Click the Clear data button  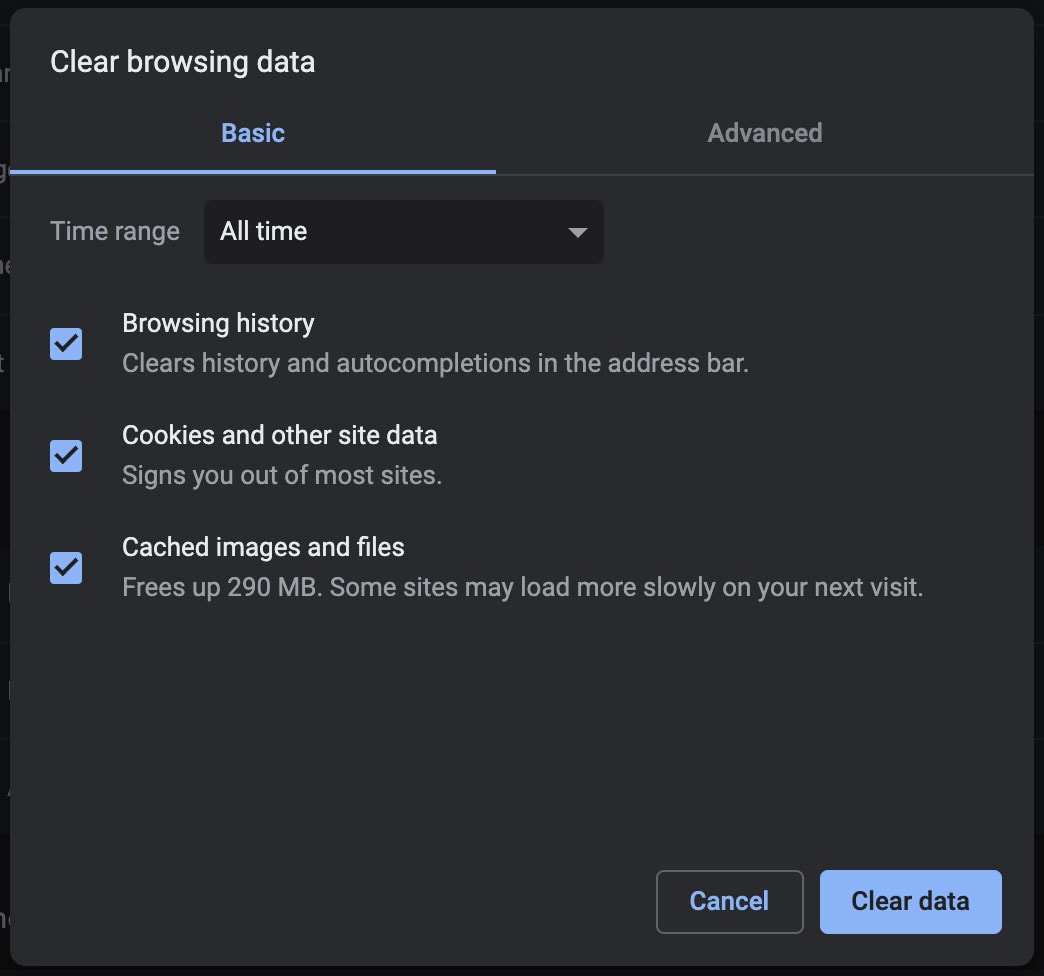coord(910,901)
